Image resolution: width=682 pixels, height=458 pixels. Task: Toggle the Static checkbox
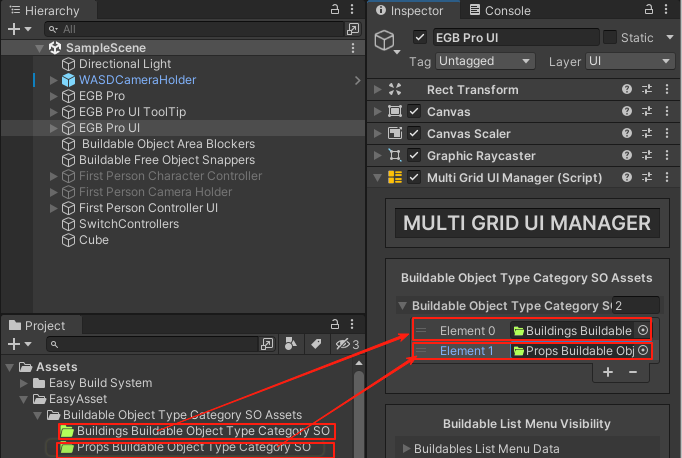pos(610,37)
